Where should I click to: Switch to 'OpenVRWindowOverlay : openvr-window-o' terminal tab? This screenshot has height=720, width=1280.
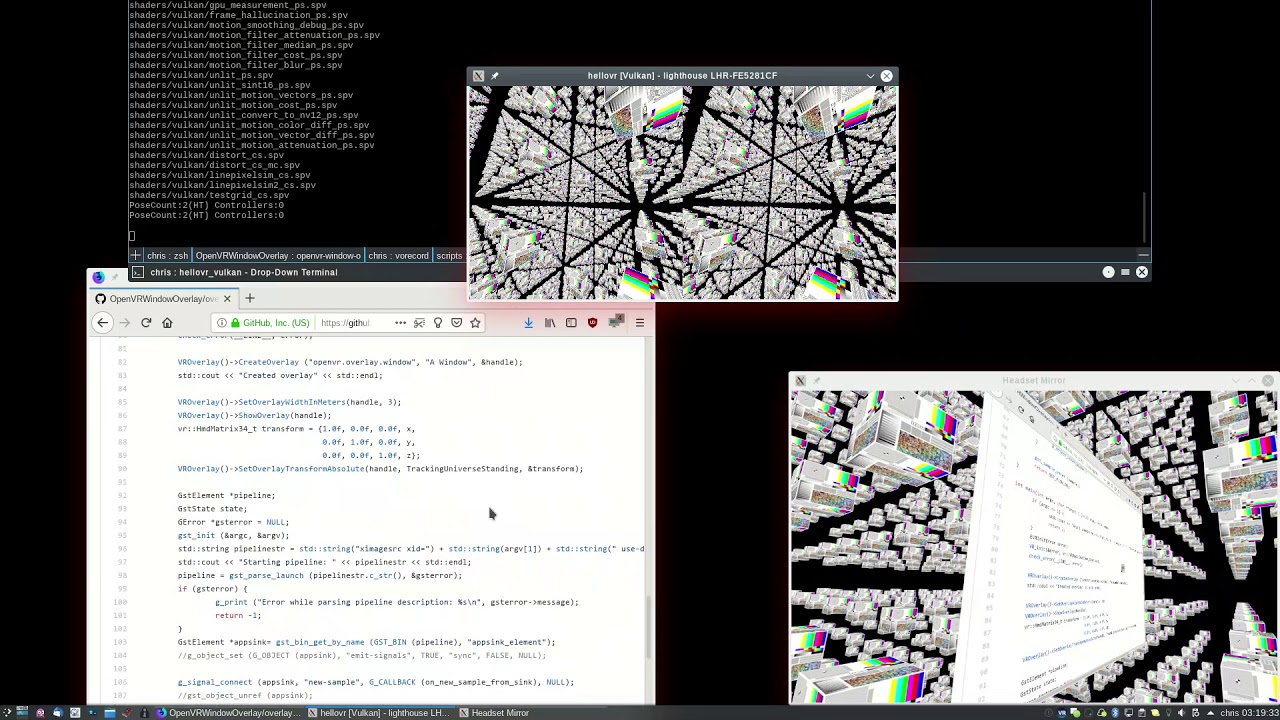pyautogui.click(x=278, y=256)
